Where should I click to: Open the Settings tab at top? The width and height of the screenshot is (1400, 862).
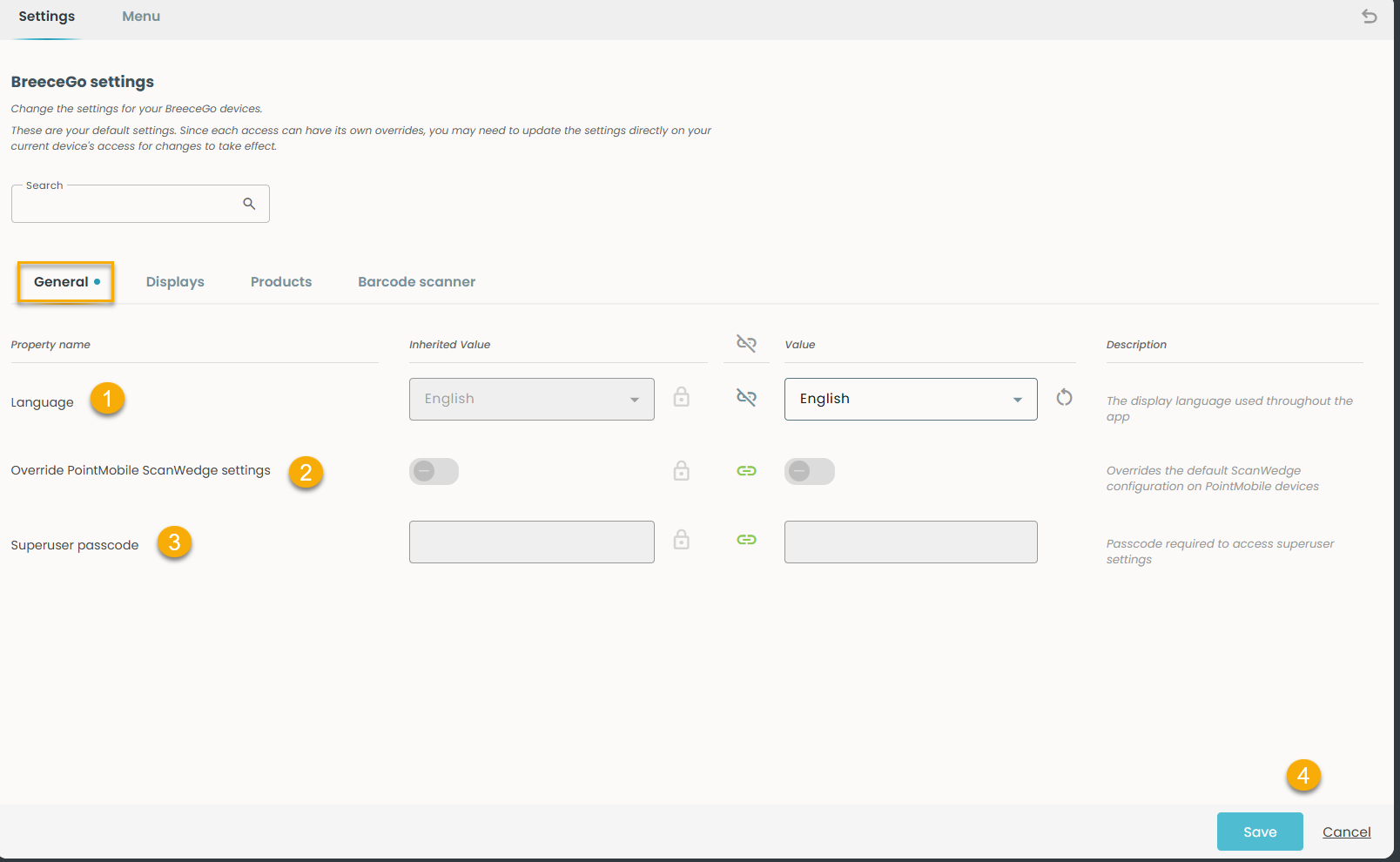click(47, 17)
